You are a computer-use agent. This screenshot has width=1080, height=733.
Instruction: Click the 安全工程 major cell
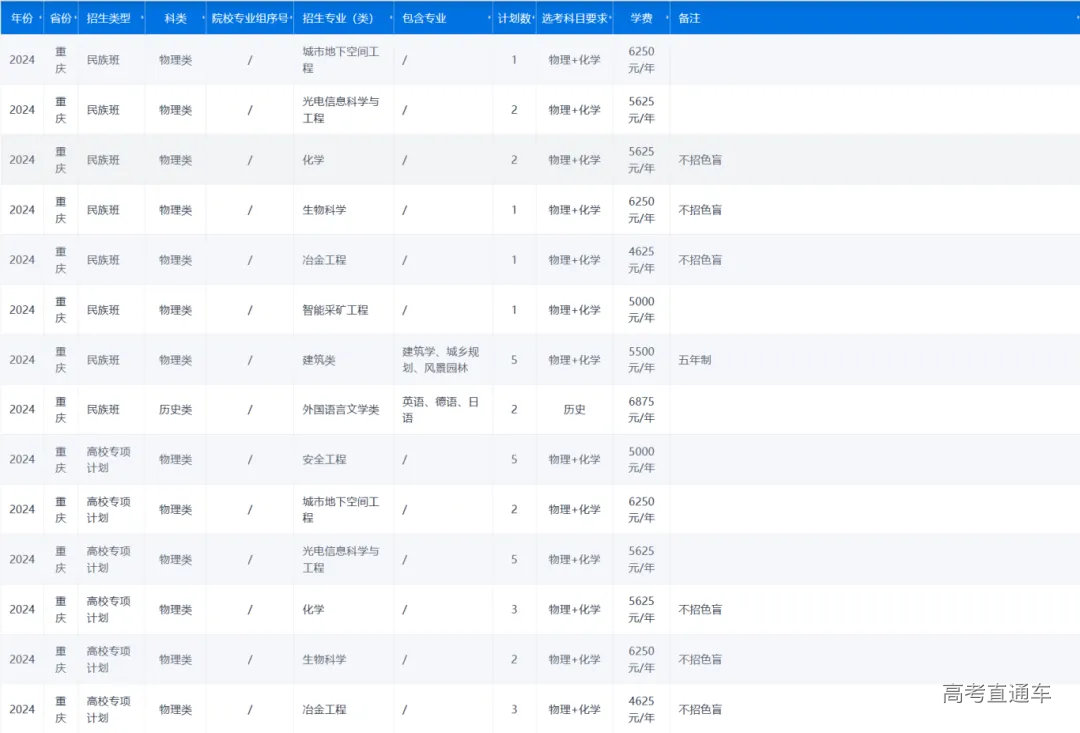click(x=324, y=459)
